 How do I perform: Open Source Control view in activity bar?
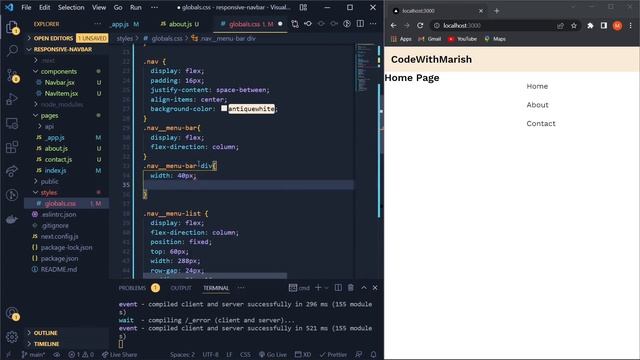[x=12, y=76]
